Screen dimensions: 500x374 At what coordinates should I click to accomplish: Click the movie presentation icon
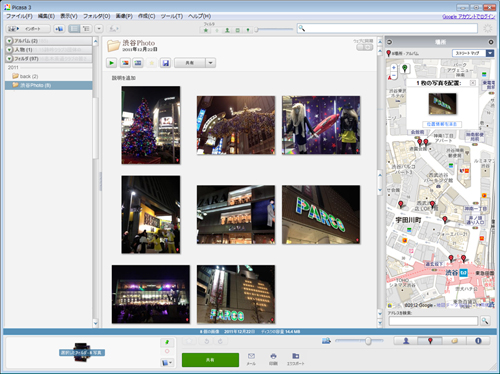coord(138,63)
